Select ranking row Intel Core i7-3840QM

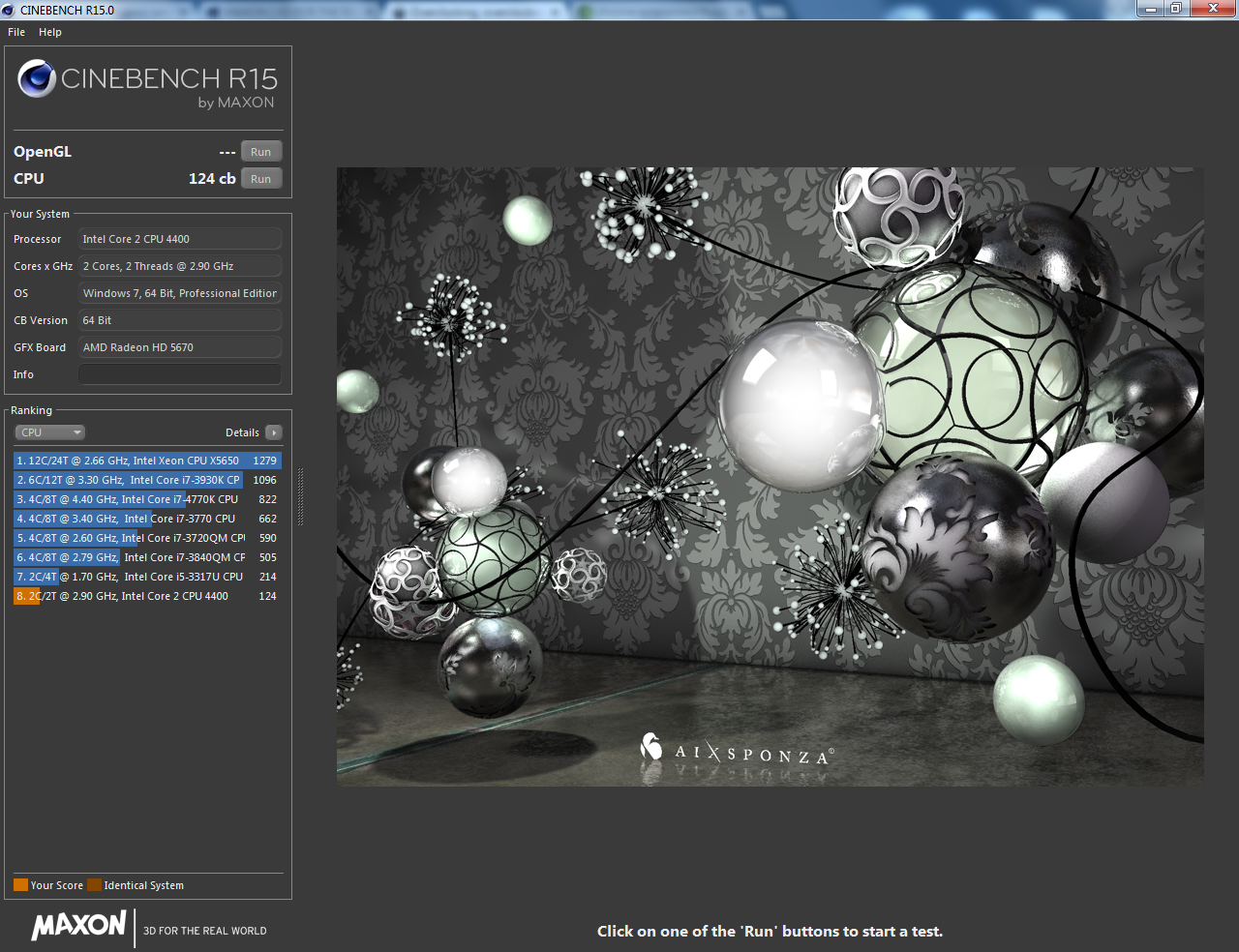(147, 557)
